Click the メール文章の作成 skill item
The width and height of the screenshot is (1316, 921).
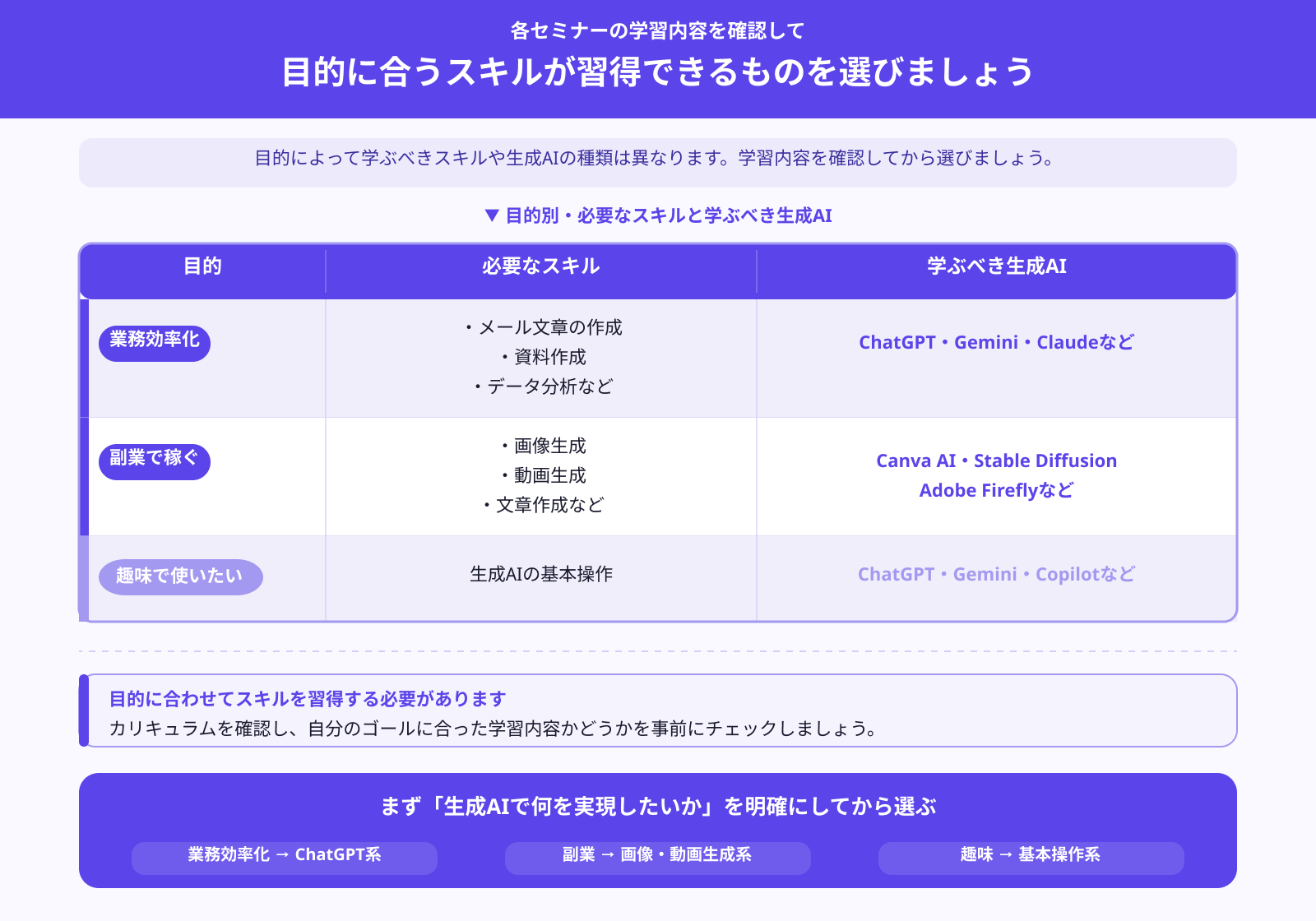[542, 327]
